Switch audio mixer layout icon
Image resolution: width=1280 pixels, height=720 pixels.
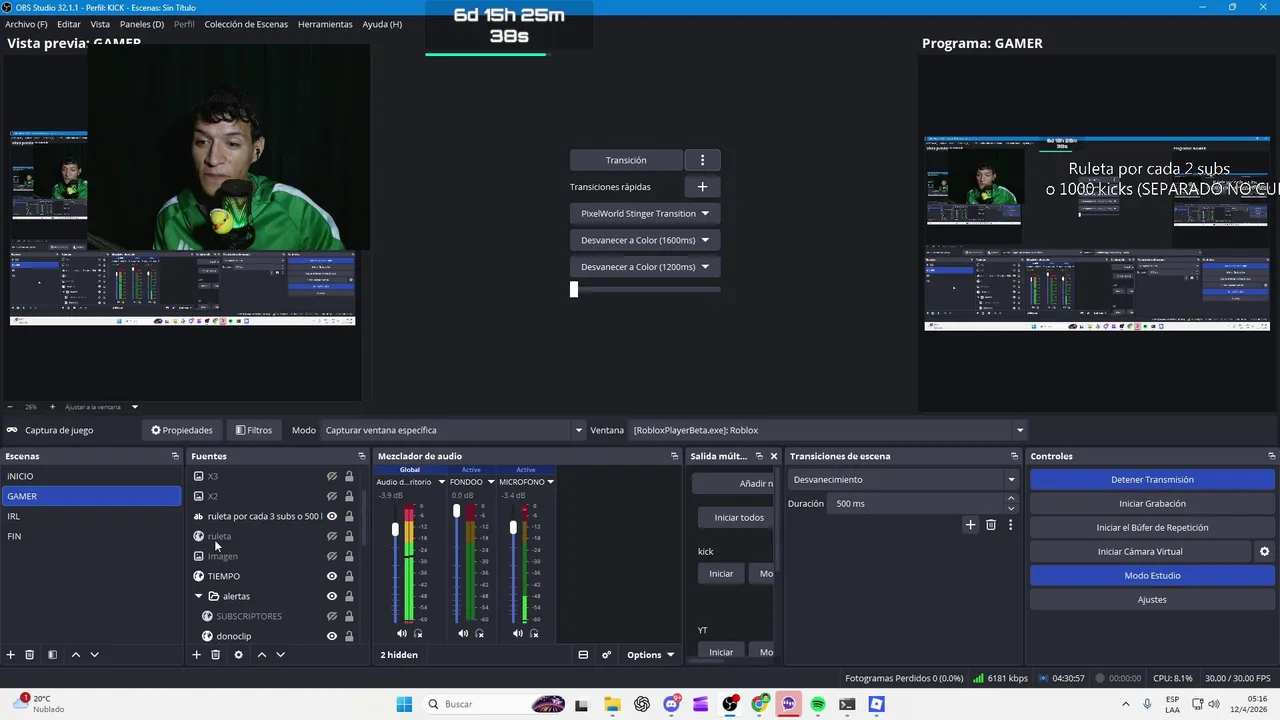click(x=583, y=655)
